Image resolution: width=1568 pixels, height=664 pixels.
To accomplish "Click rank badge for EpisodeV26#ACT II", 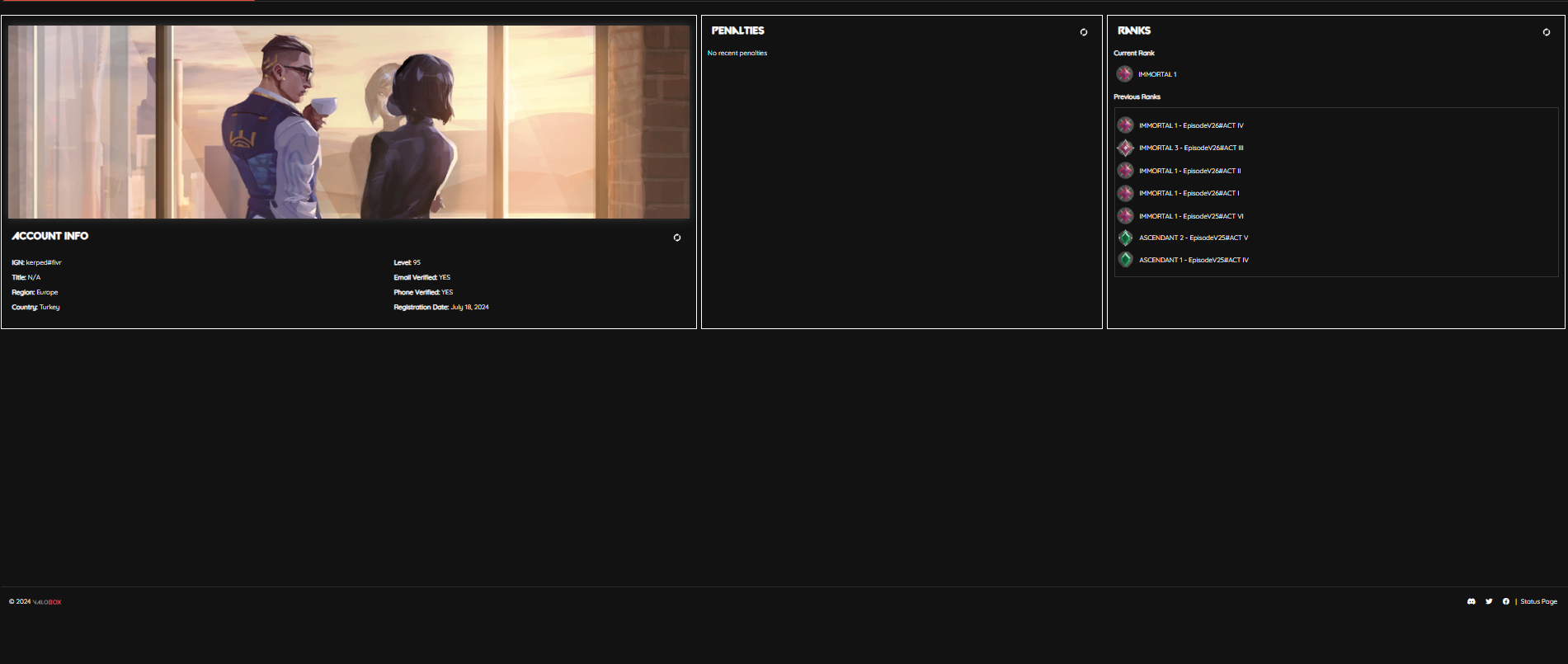I will click(x=1125, y=171).
